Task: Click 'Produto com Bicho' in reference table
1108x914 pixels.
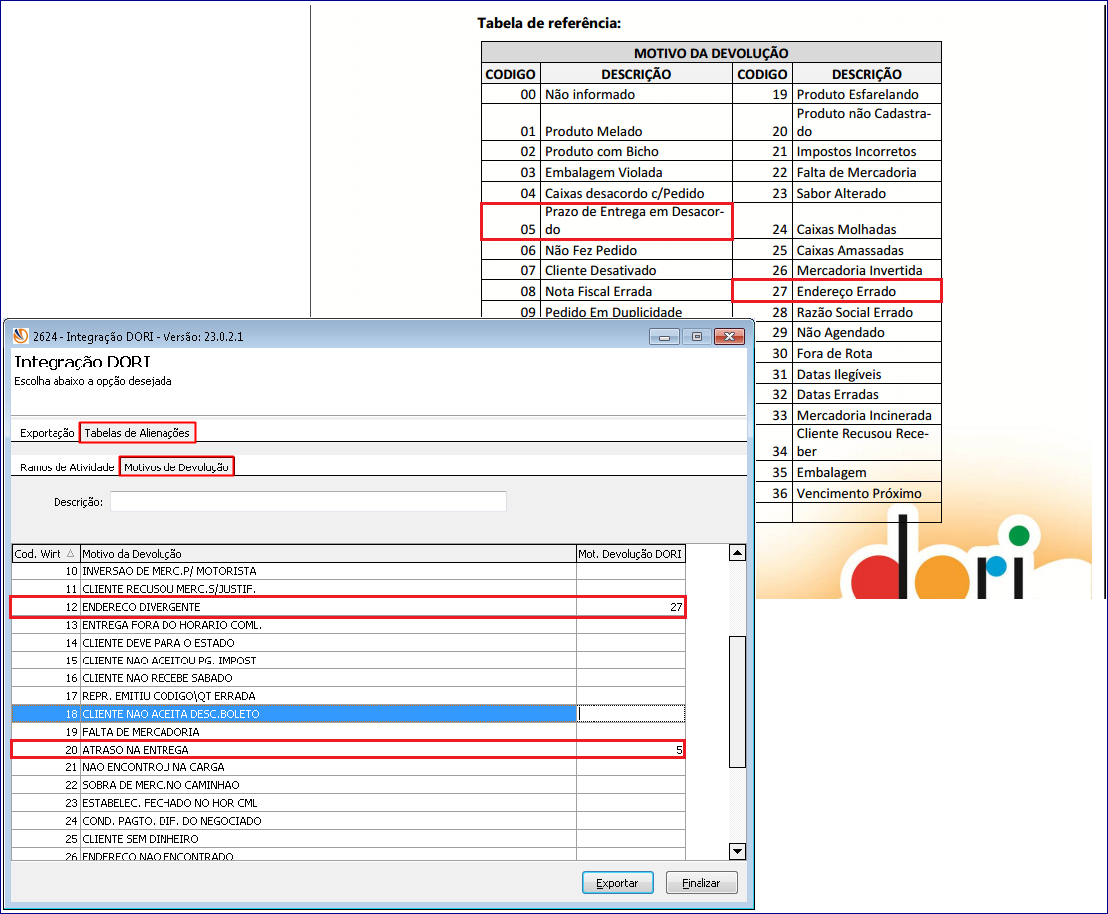Action: (x=601, y=151)
